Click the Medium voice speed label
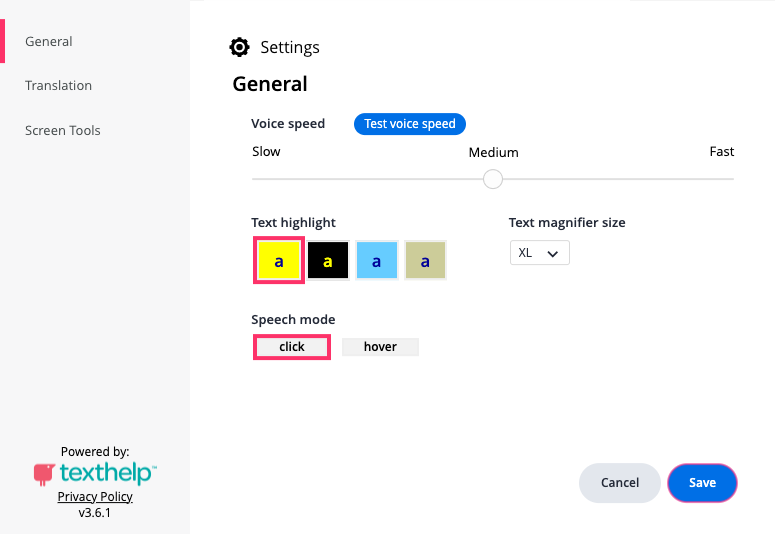The height and width of the screenshot is (534, 775). click(494, 153)
